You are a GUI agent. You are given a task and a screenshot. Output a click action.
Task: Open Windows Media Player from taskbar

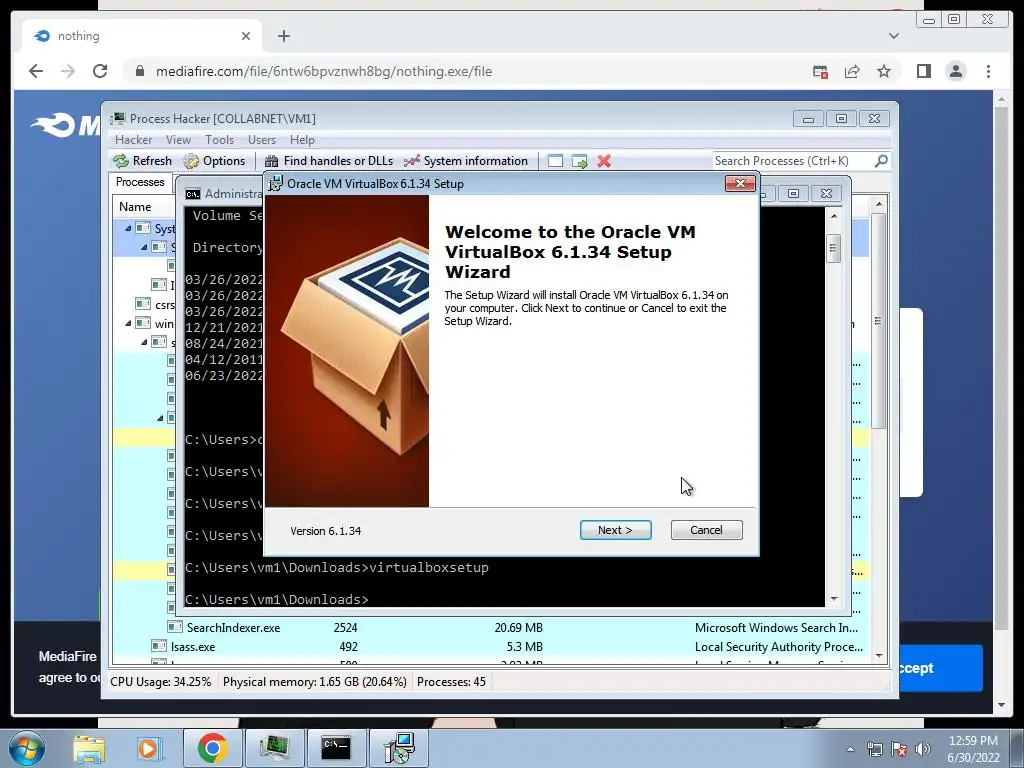[x=148, y=748]
